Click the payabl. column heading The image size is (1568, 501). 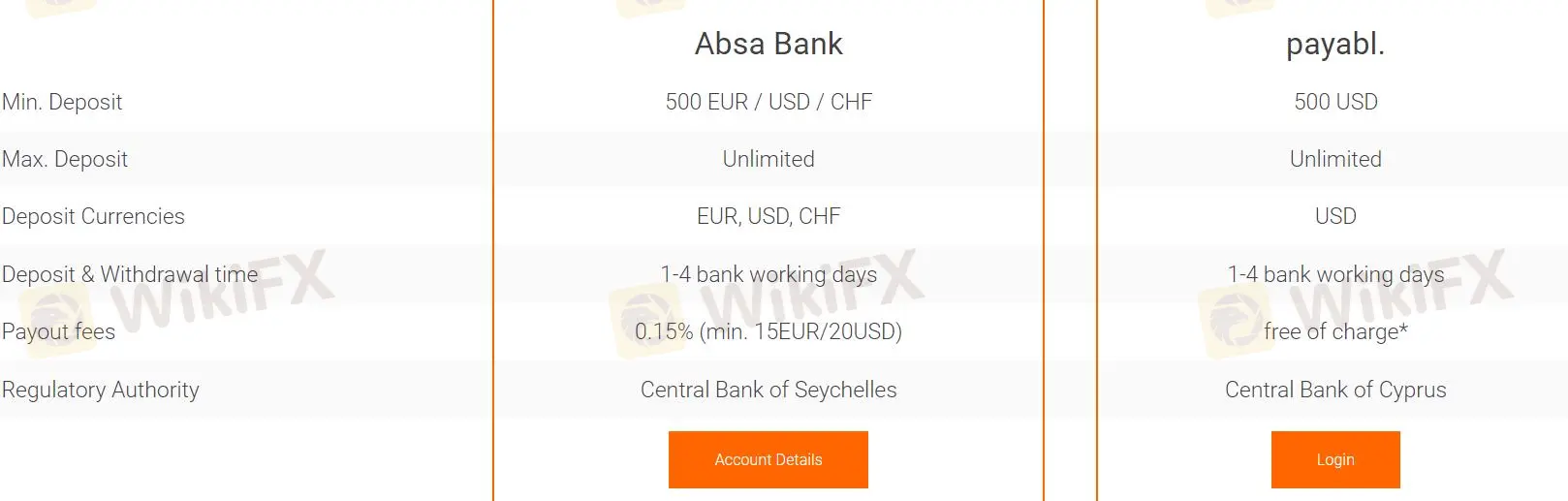[x=1334, y=44]
